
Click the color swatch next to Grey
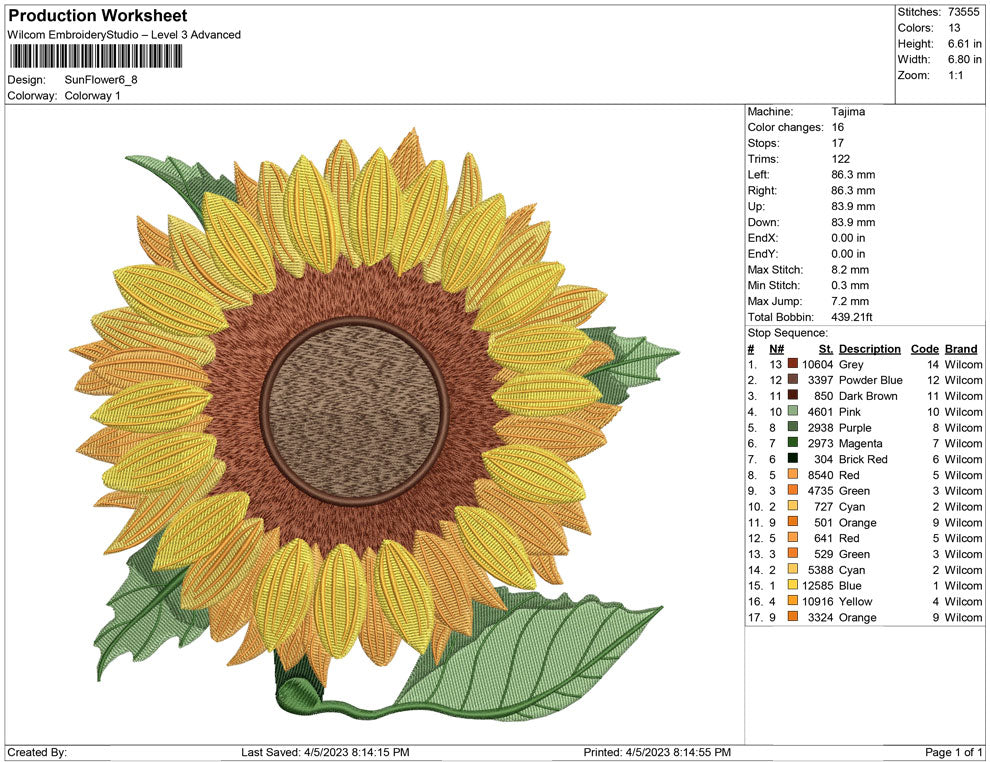(x=793, y=365)
